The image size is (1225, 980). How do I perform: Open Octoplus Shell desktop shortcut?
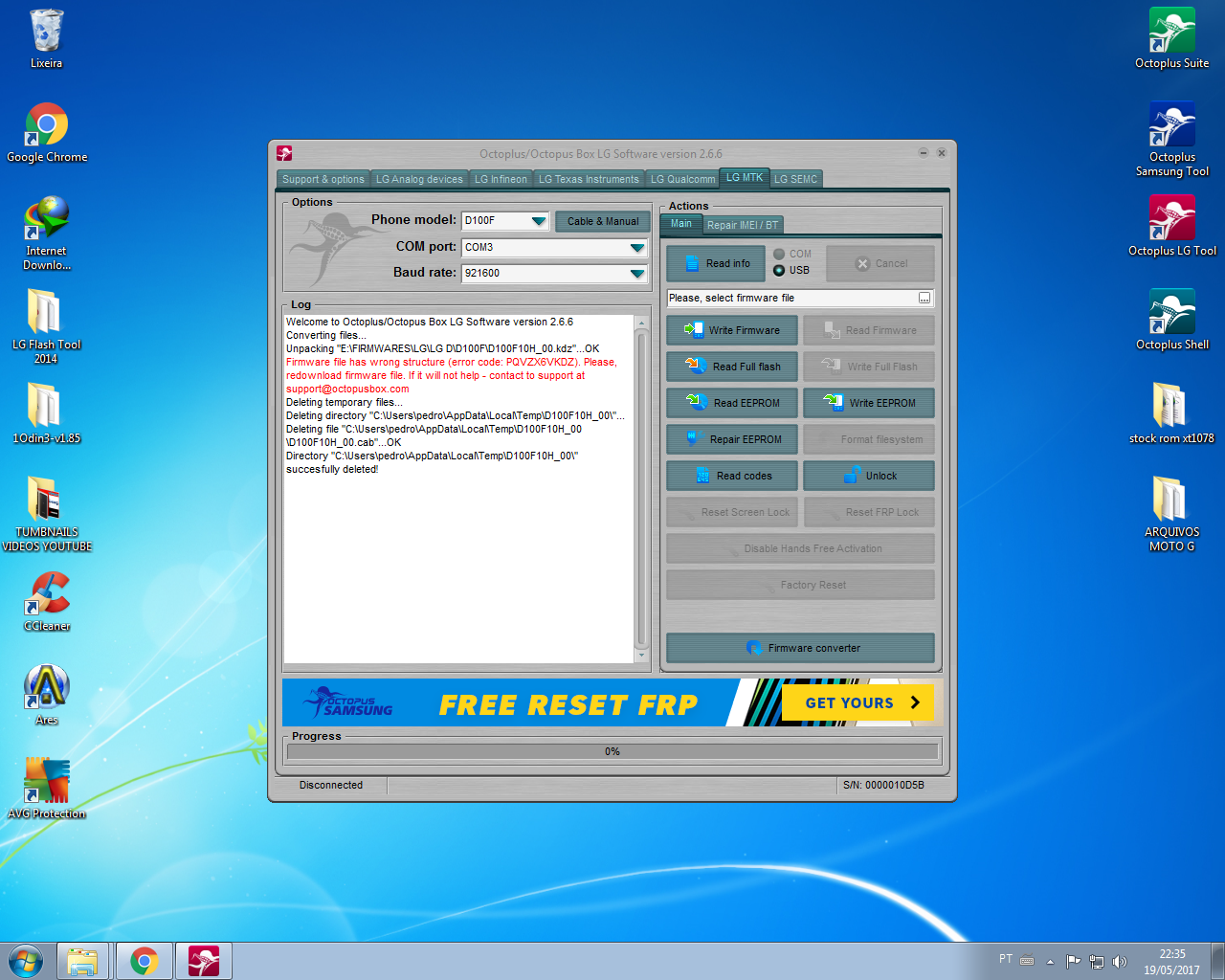tap(1171, 321)
